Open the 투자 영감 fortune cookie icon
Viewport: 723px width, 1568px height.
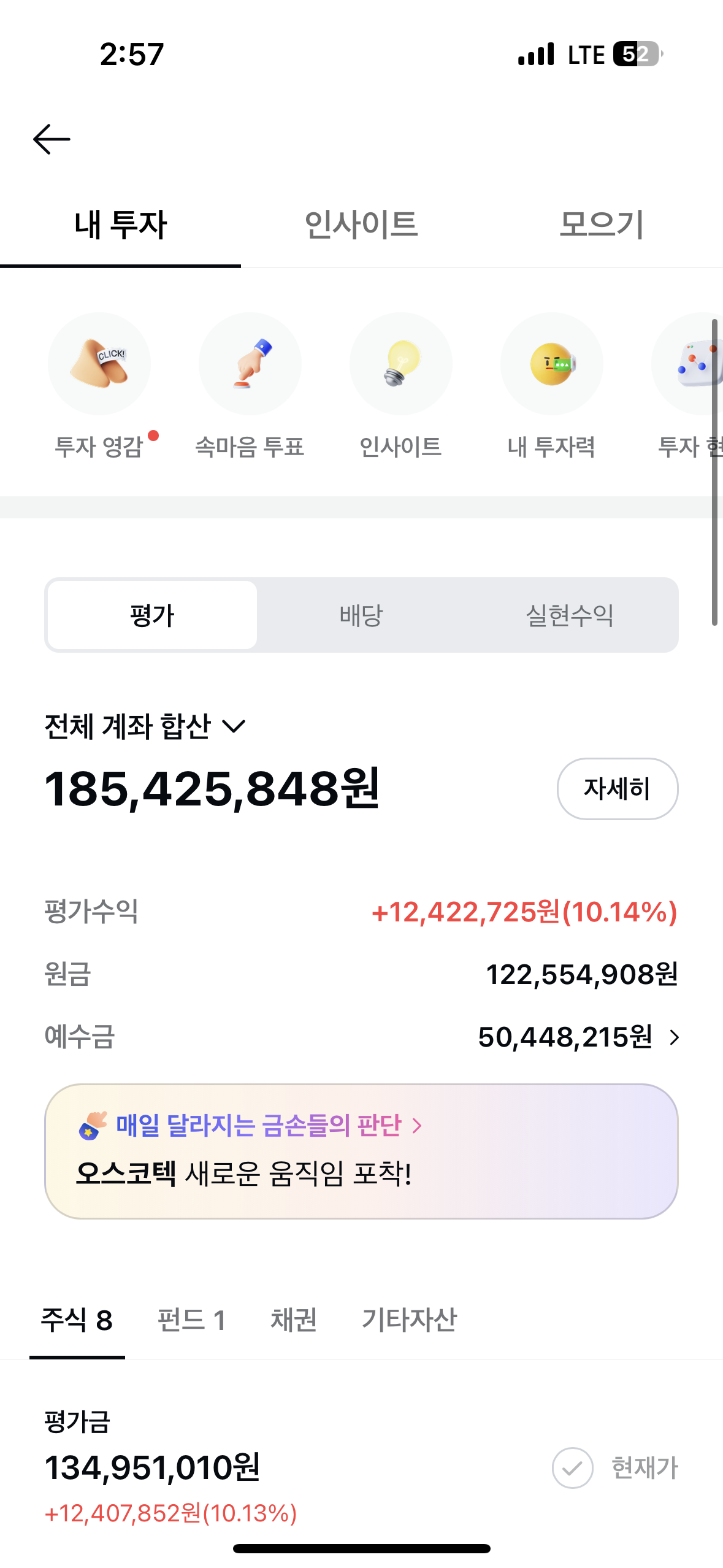(99, 364)
